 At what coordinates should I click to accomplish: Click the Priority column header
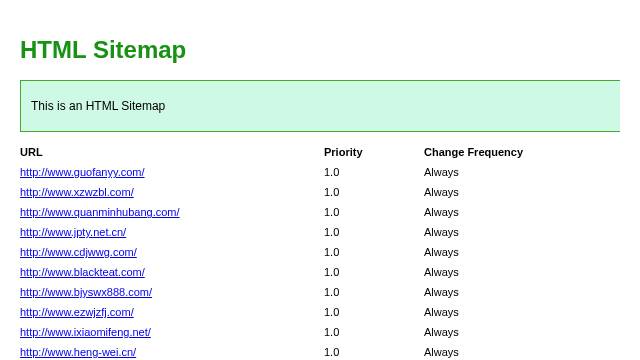(x=343, y=152)
